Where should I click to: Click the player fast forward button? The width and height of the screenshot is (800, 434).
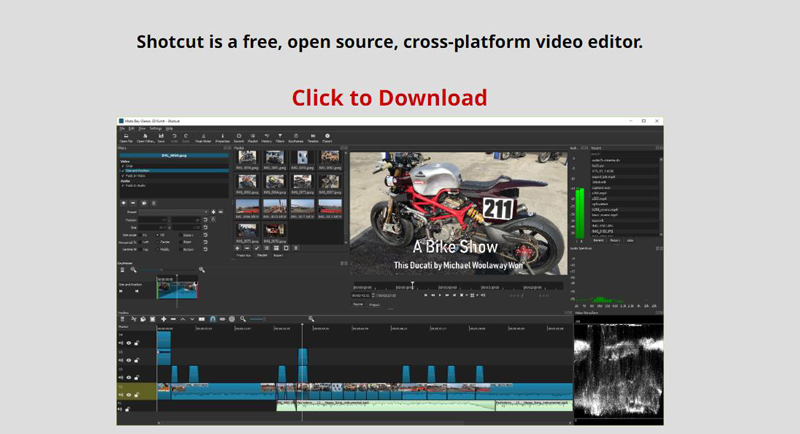coord(447,295)
